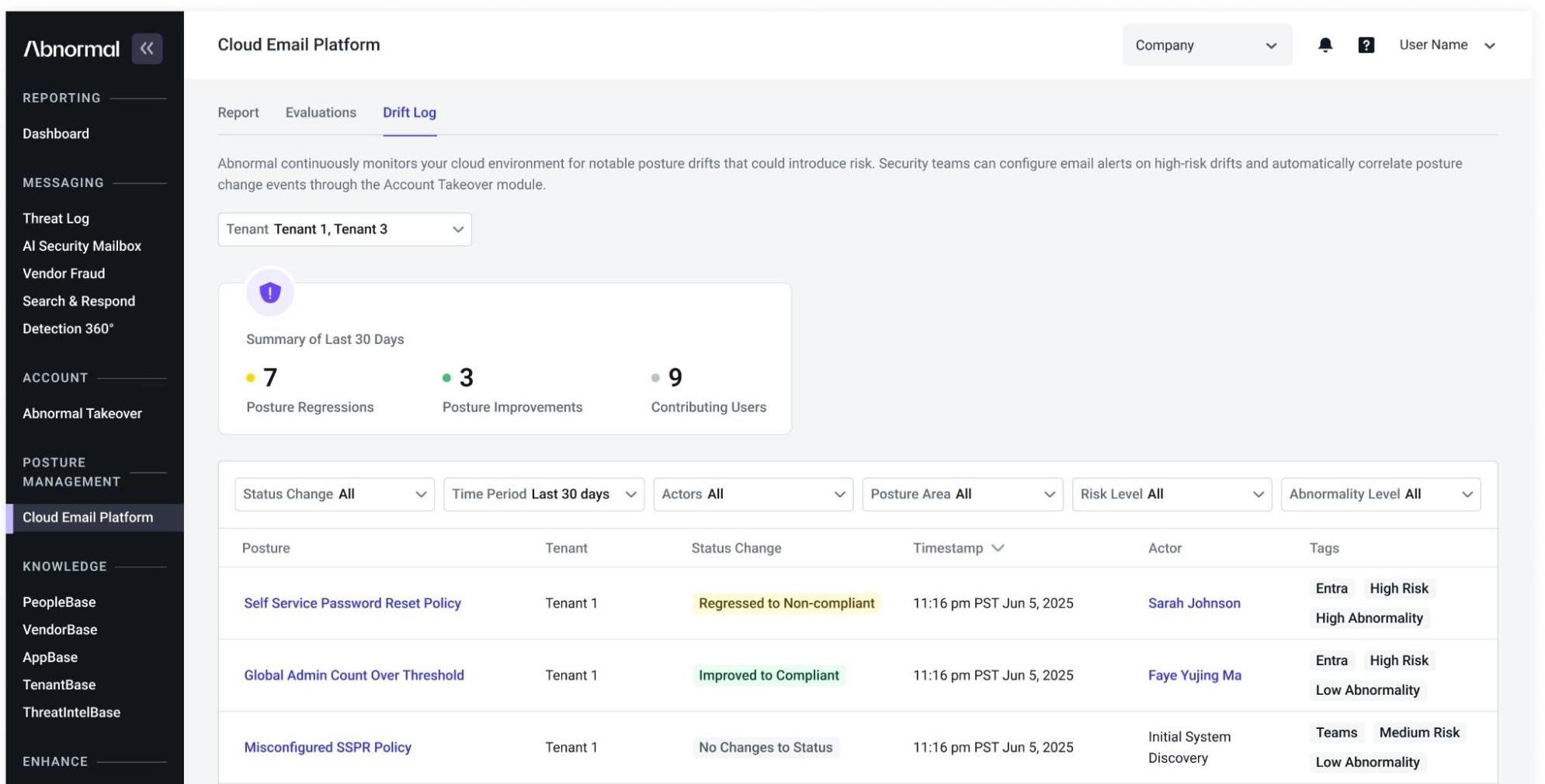Switch to the Evaluations tab
The height and width of the screenshot is (784, 1545).
(321, 113)
